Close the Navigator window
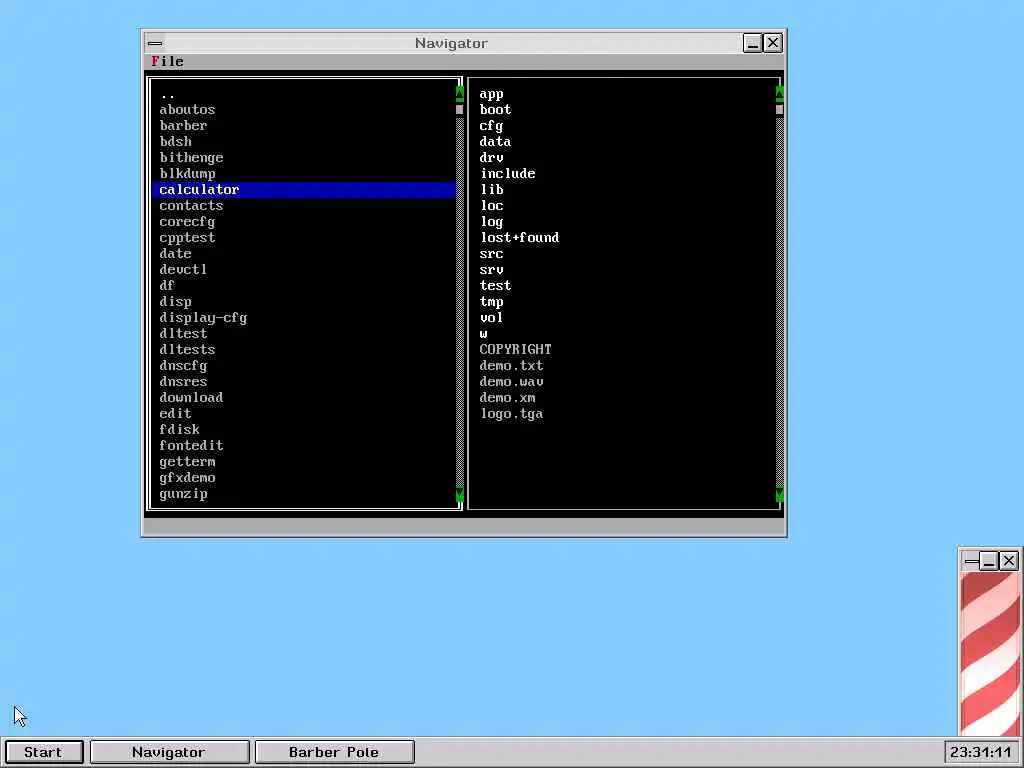1024x768 pixels. tap(773, 43)
